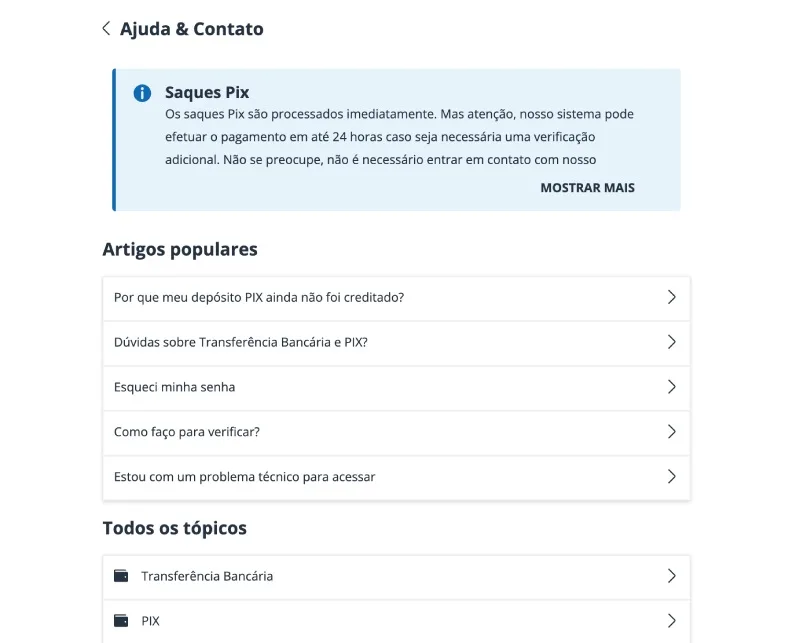Image resolution: width=800 pixels, height=643 pixels.
Task: Expand the chevron on 'Esqueci minha senha'
Action: click(x=671, y=387)
